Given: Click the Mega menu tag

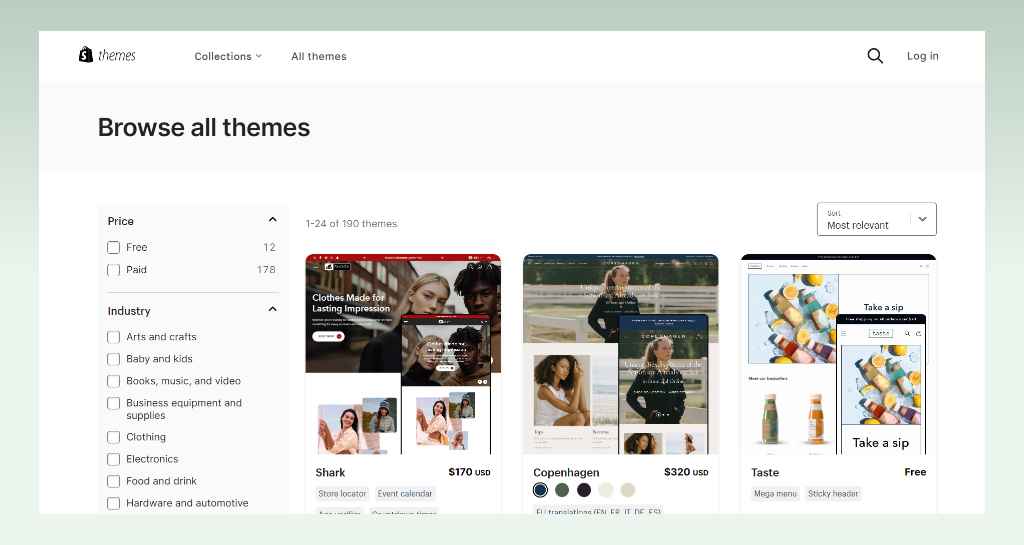Looking at the screenshot, I should tap(775, 493).
